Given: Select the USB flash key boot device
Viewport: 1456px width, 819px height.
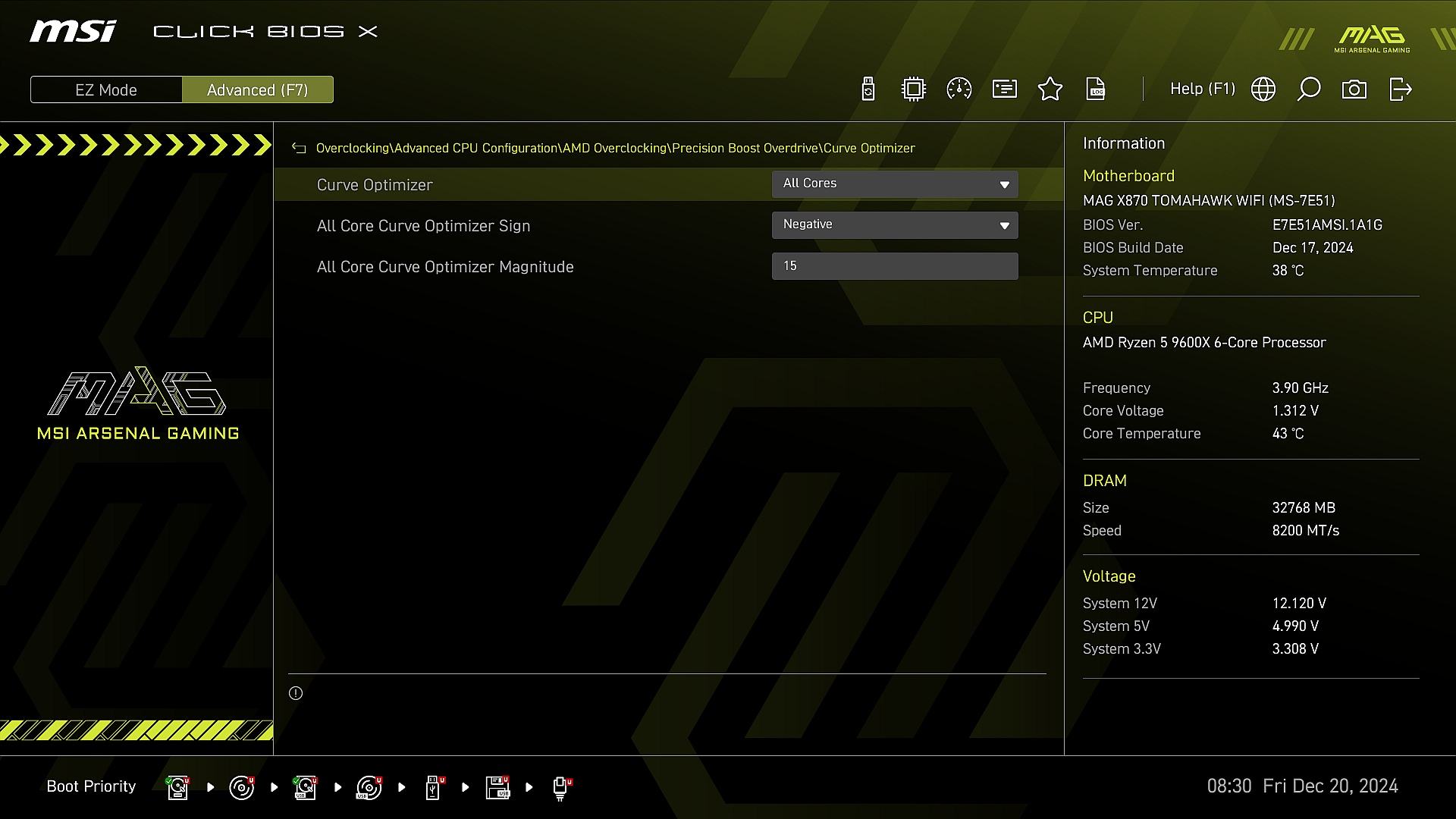Looking at the screenshot, I should tap(434, 787).
